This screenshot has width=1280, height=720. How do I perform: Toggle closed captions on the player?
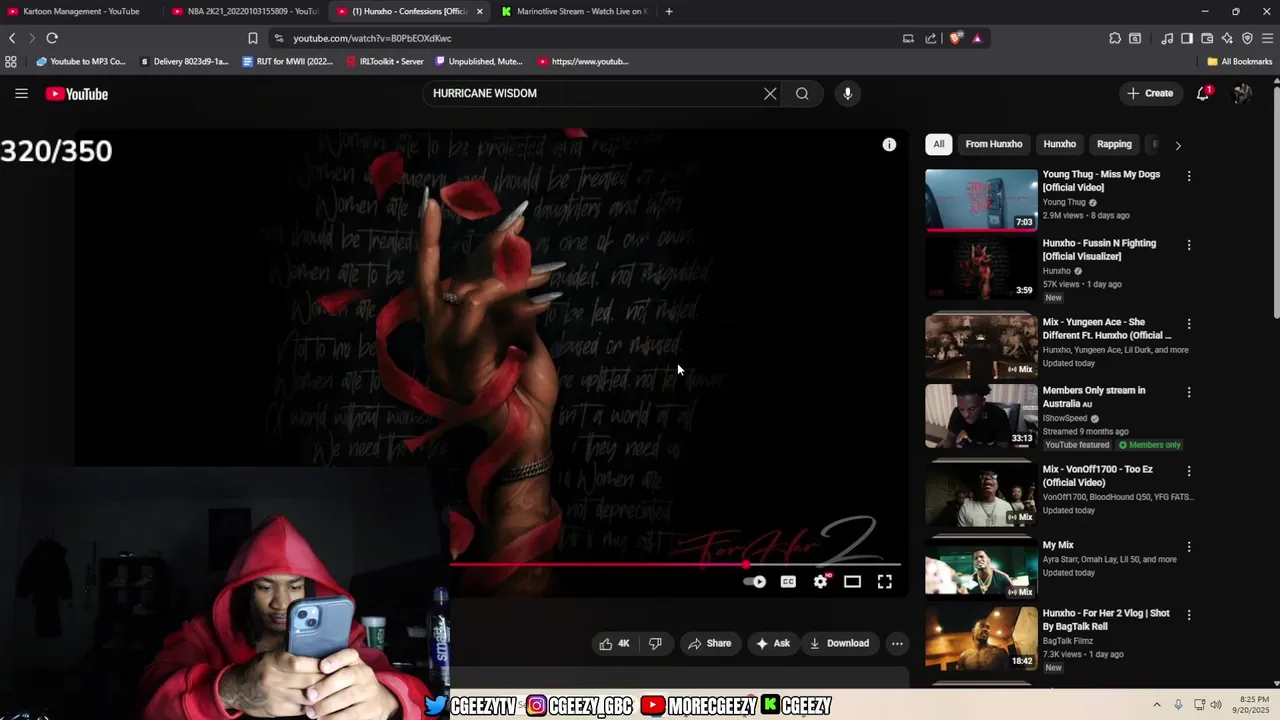pyautogui.click(x=788, y=581)
